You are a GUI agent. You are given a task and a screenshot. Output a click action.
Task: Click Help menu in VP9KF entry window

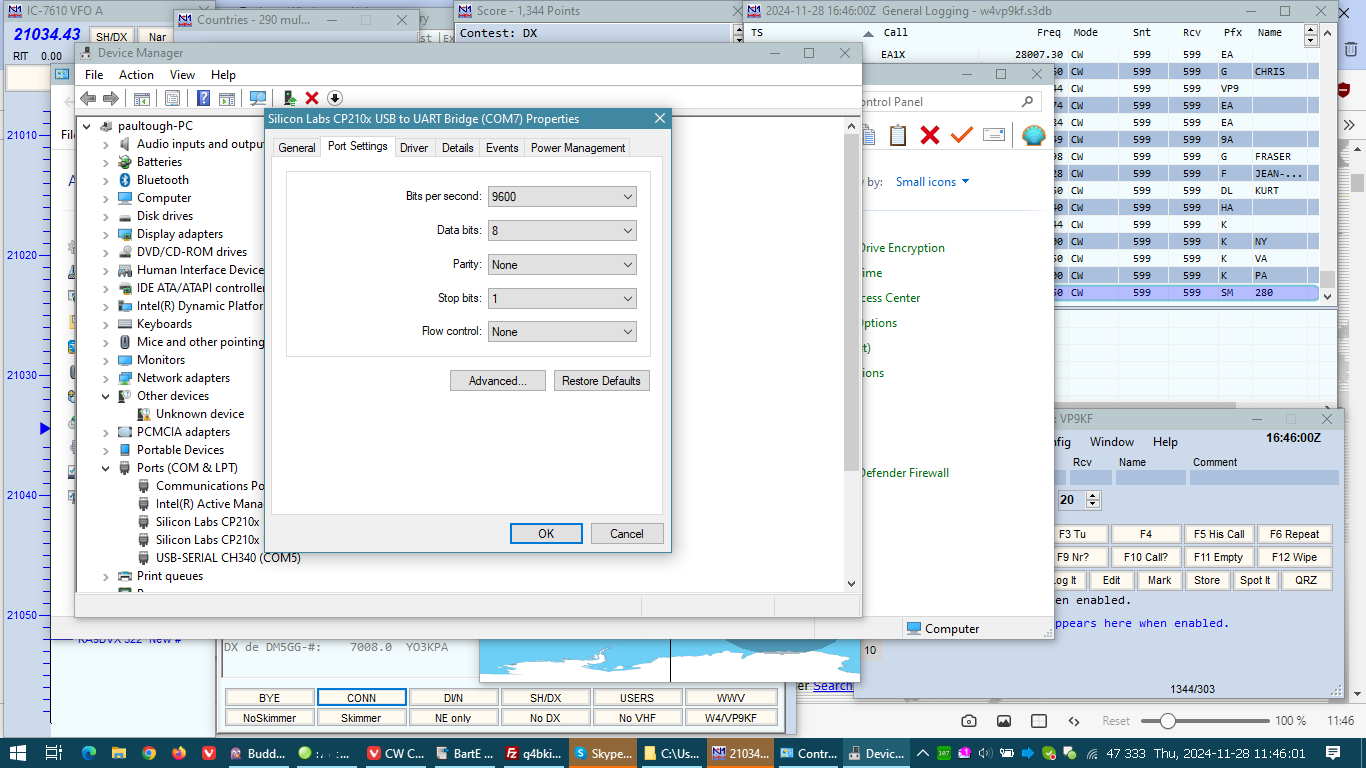(1165, 442)
